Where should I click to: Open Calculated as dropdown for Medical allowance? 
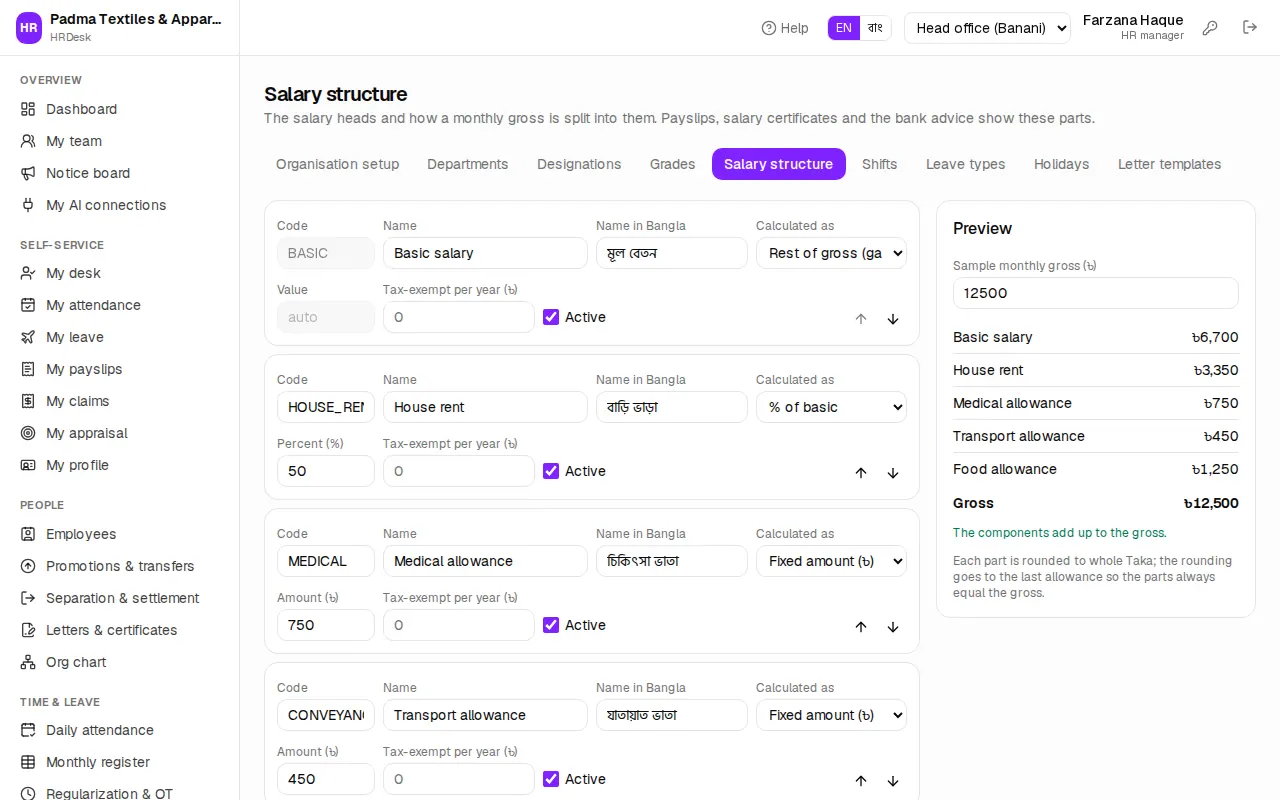tap(831, 561)
